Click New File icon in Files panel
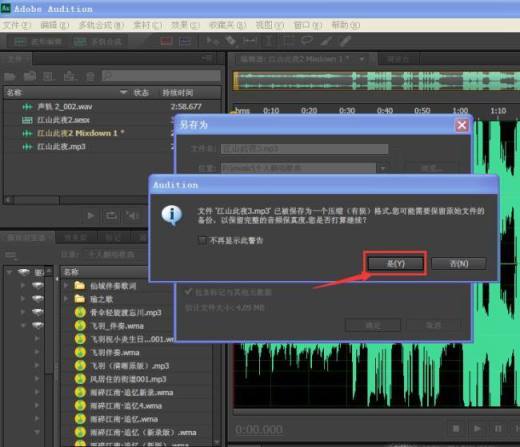The image size is (520, 447). pos(48,76)
